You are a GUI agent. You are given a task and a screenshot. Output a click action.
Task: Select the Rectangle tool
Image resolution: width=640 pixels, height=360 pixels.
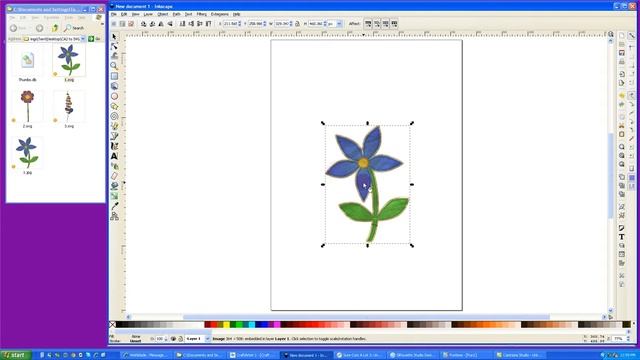click(x=114, y=76)
